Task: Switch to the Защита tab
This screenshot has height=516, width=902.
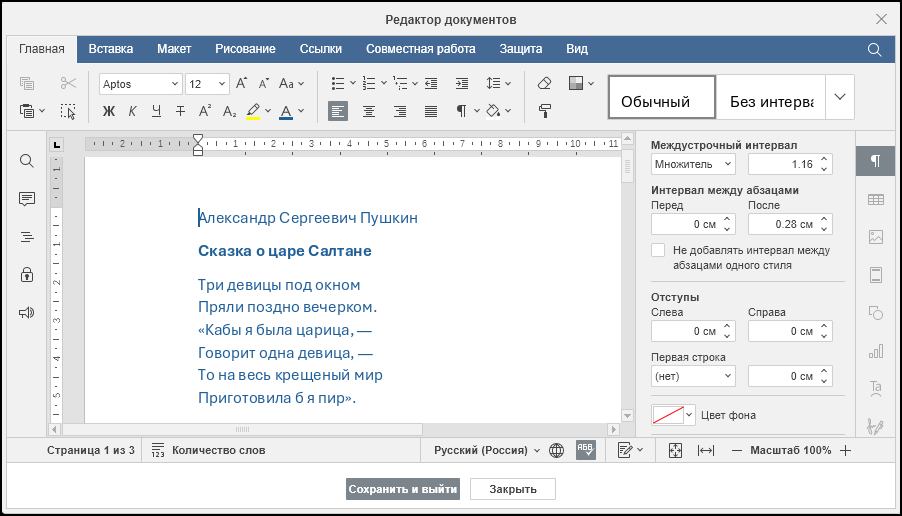Action: 521,49
